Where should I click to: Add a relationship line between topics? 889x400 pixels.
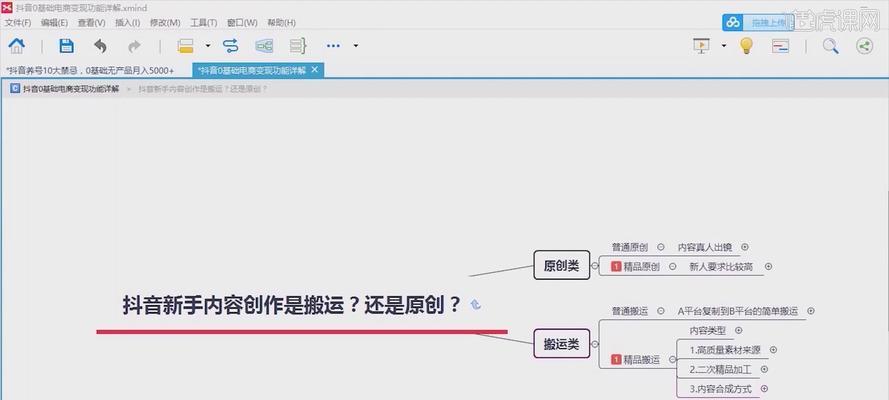coord(231,46)
